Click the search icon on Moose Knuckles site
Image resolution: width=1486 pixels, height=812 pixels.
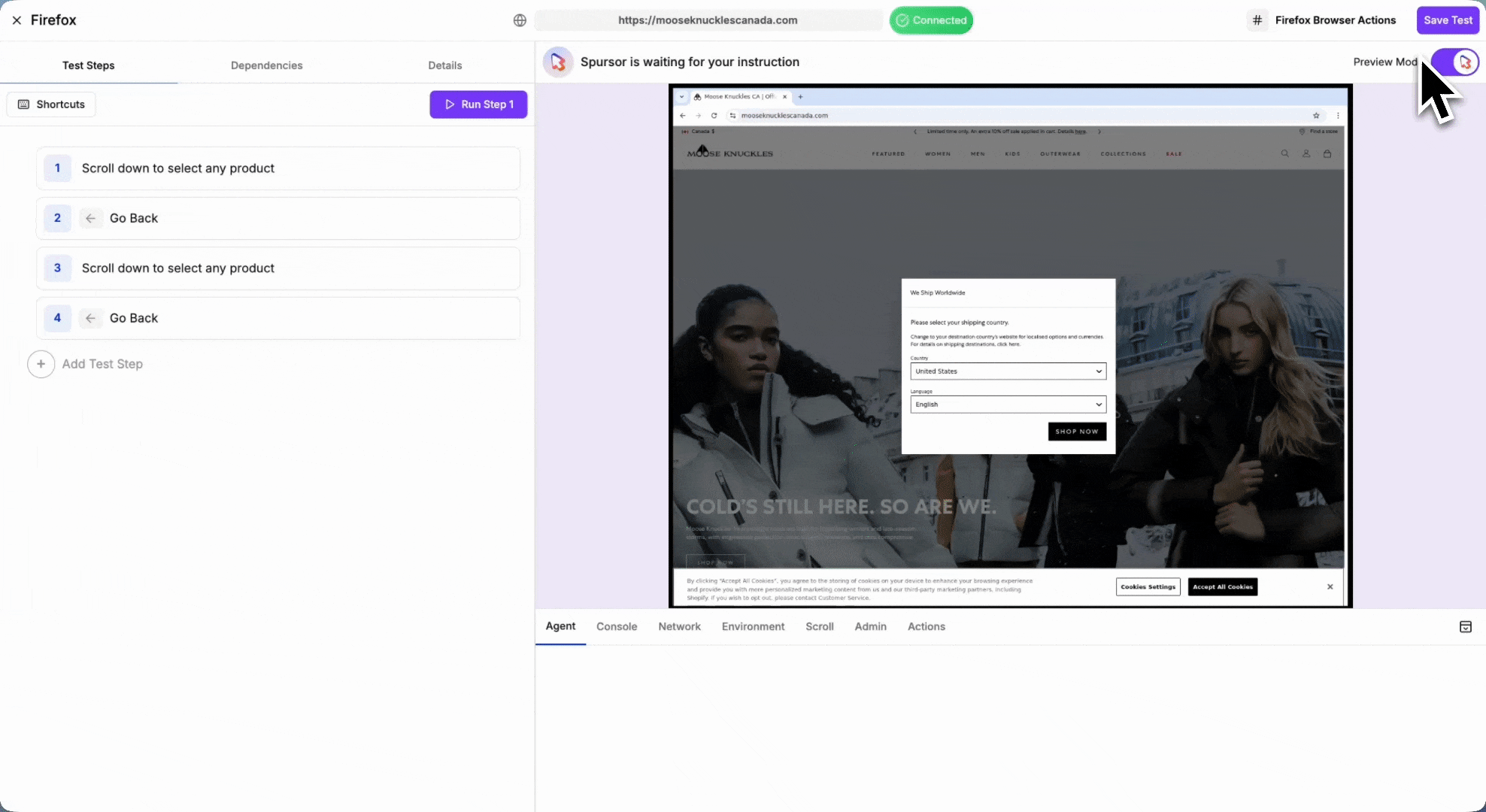point(1285,153)
